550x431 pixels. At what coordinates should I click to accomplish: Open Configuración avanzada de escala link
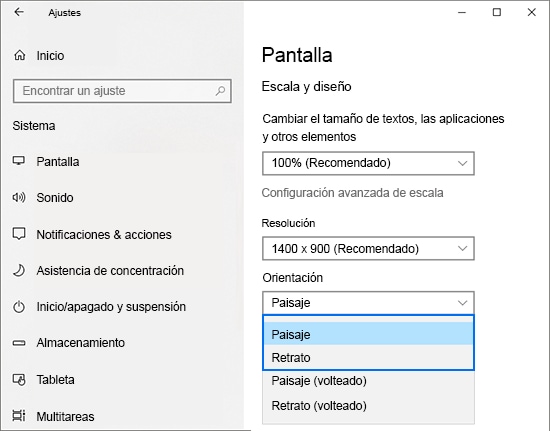[x=353, y=193]
